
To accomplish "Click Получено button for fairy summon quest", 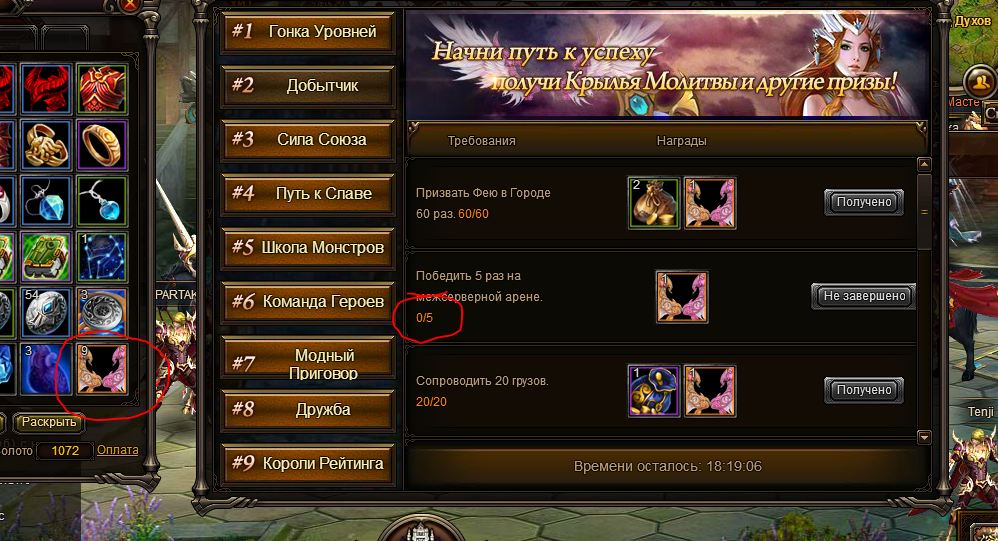I will (864, 202).
